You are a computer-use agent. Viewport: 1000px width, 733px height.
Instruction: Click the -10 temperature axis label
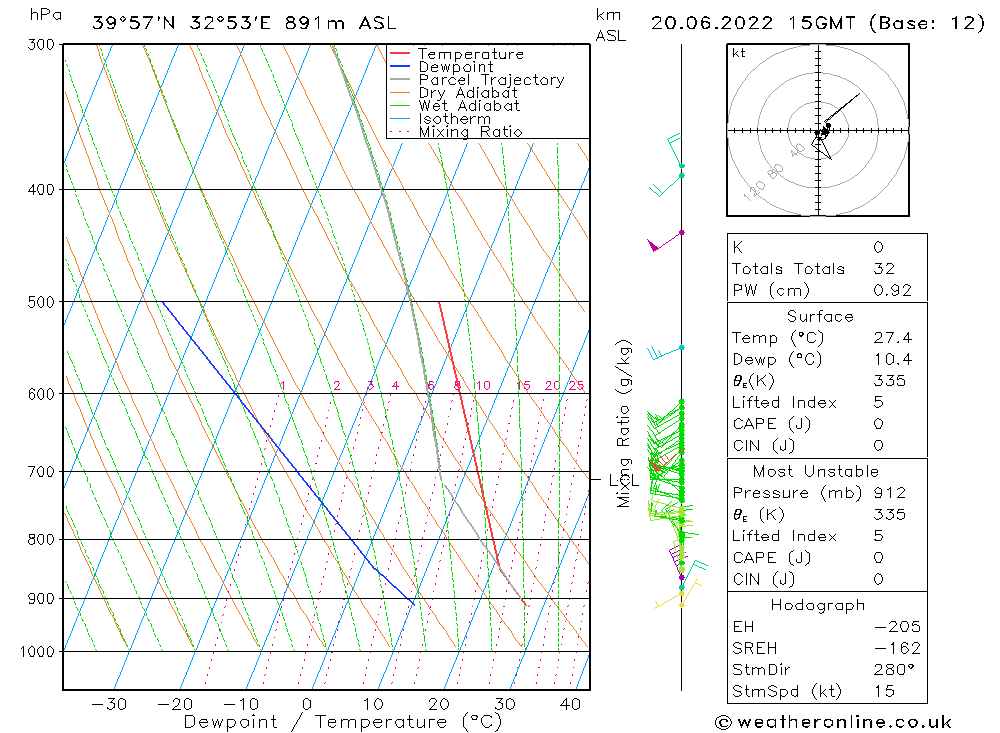(x=240, y=704)
